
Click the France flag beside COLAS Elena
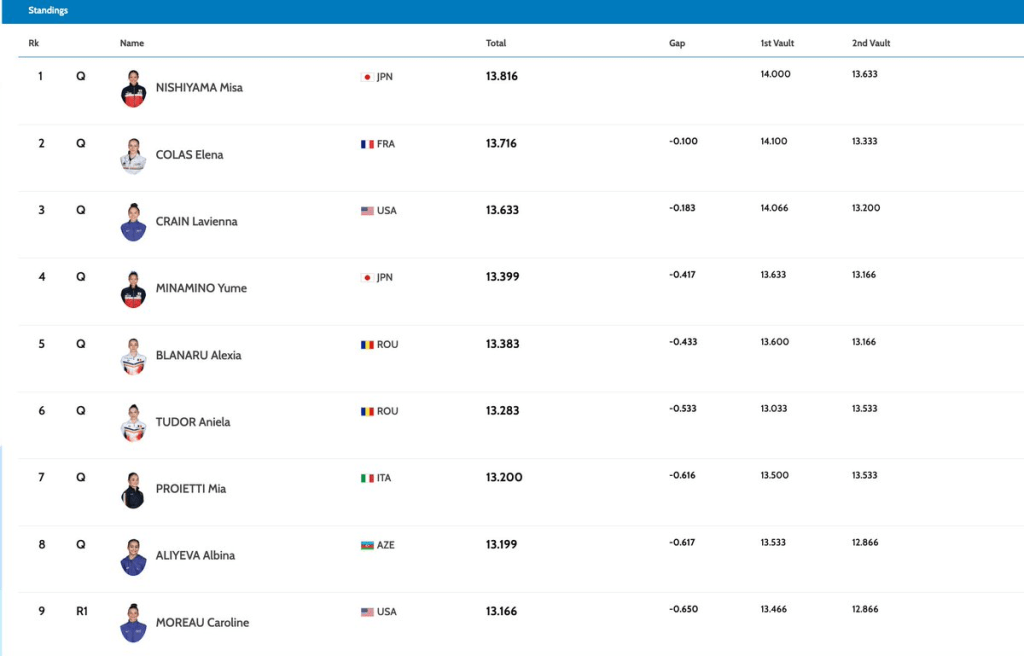click(x=367, y=144)
